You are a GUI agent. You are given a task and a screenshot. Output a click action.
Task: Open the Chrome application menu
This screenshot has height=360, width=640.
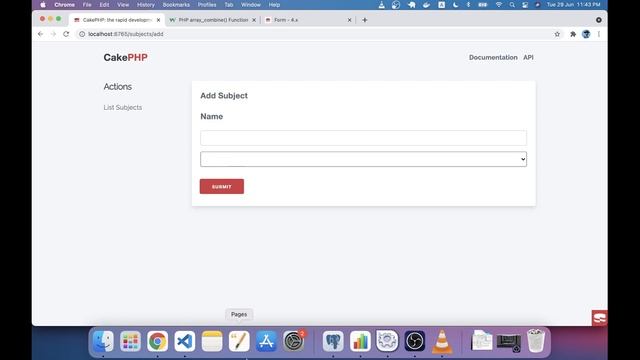pos(64,5)
